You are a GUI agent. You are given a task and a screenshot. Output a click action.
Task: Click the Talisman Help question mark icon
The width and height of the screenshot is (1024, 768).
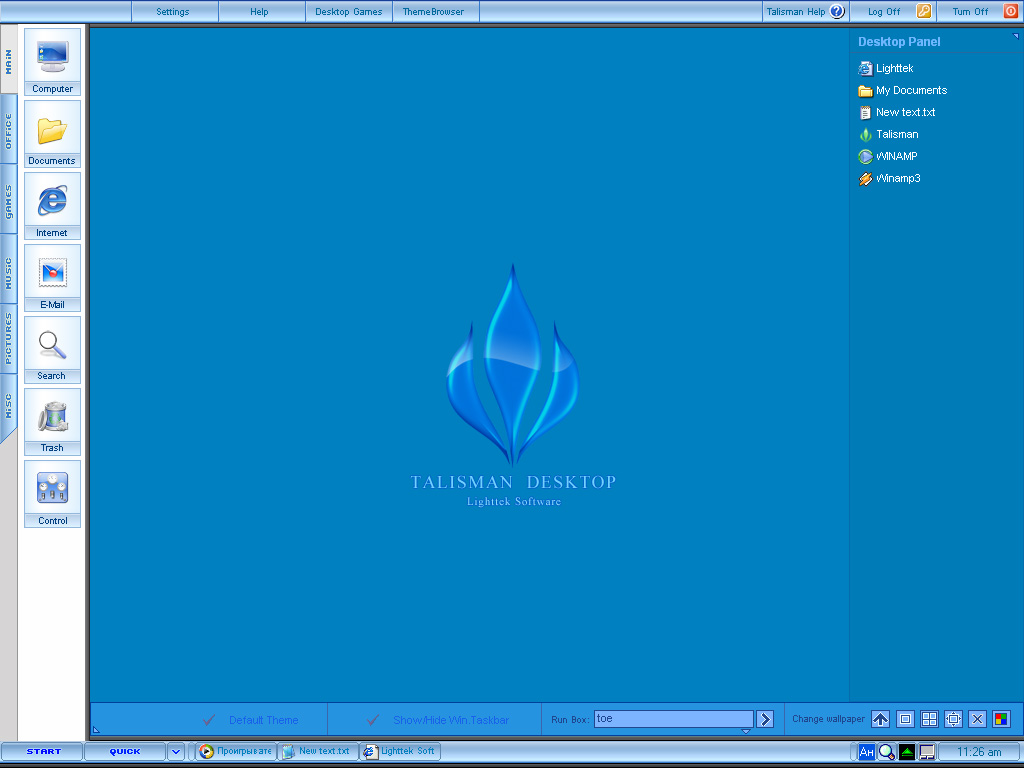point(837,11)
